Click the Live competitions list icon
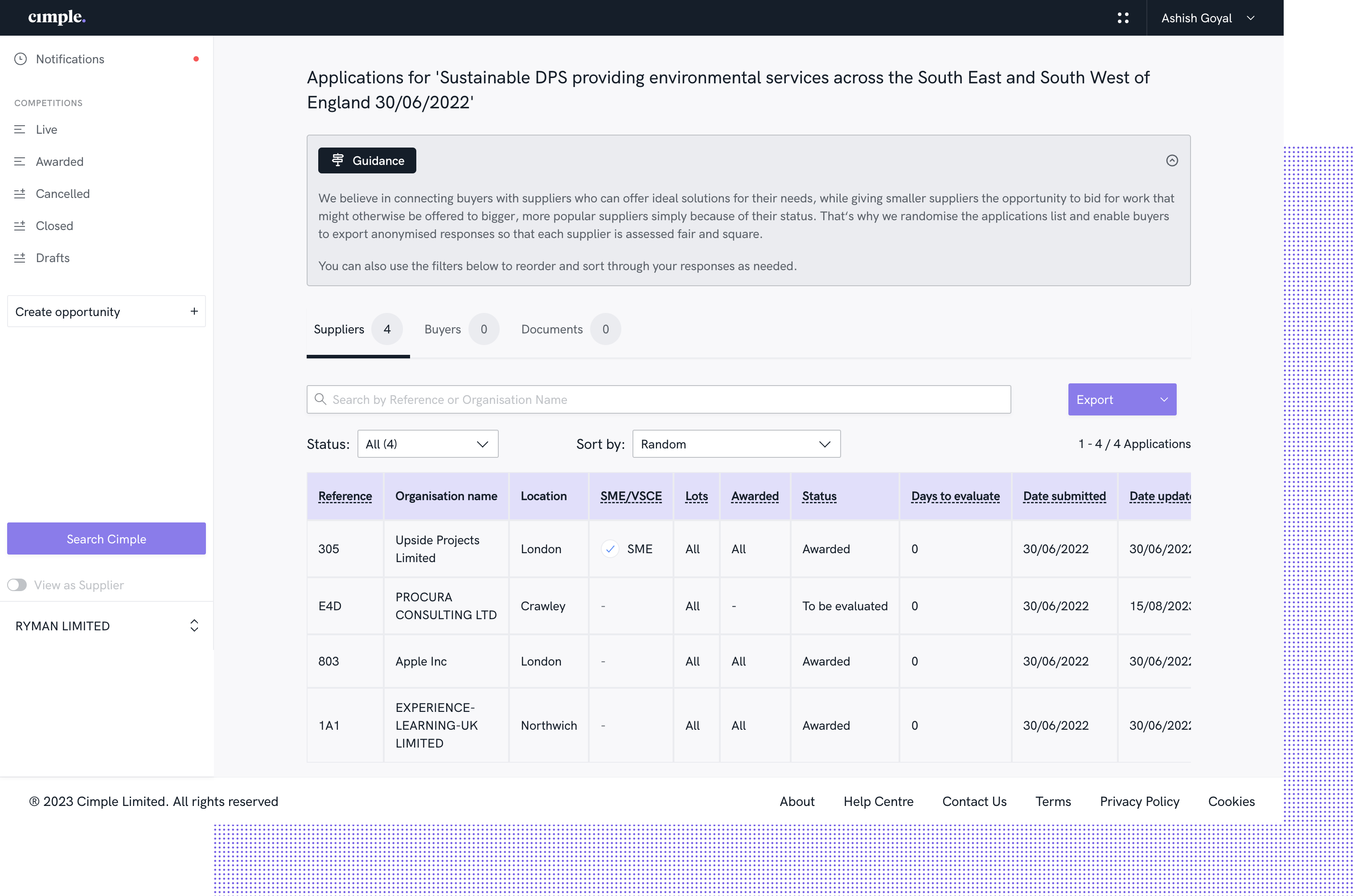This screenshot has width=1355, height=896. (20, 130)
